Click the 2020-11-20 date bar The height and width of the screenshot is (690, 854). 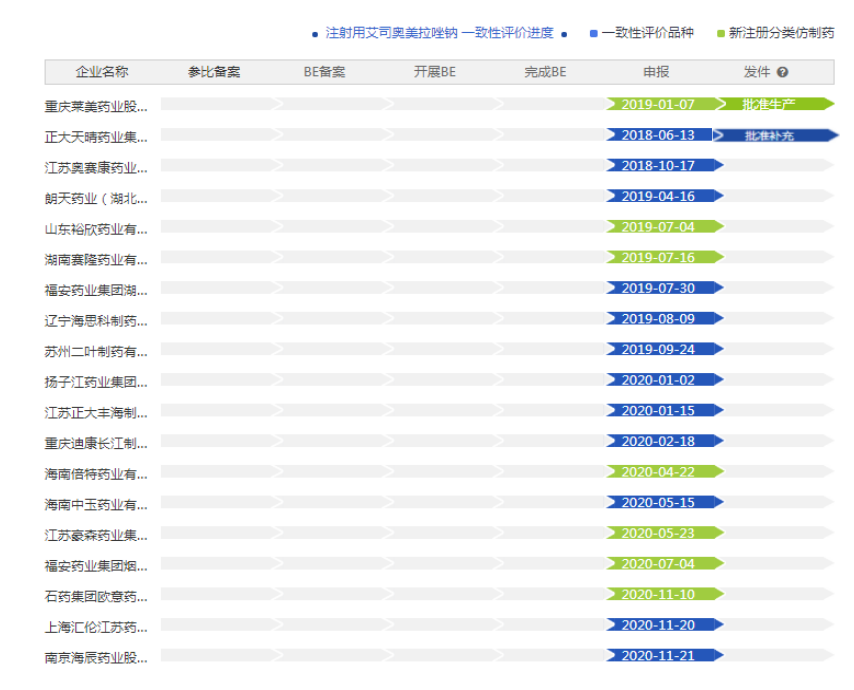click(x=665, y=625)
